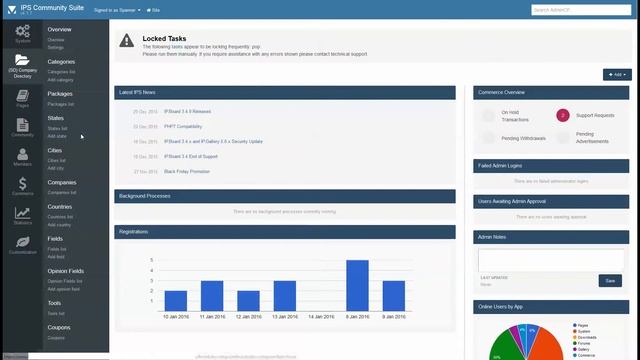This screenshot has width=640, height=360.
Task: Click the Online Users by App header
Action: (x=551, y=307)
